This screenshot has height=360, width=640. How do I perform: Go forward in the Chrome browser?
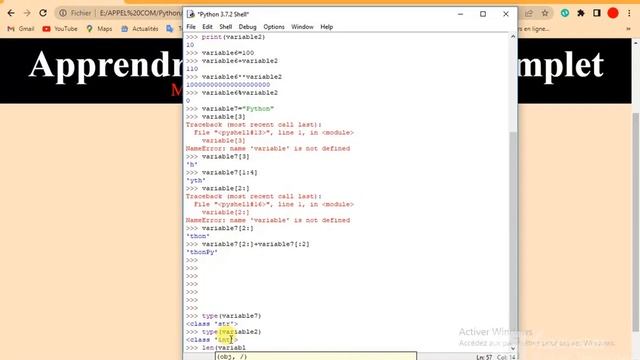27,13
